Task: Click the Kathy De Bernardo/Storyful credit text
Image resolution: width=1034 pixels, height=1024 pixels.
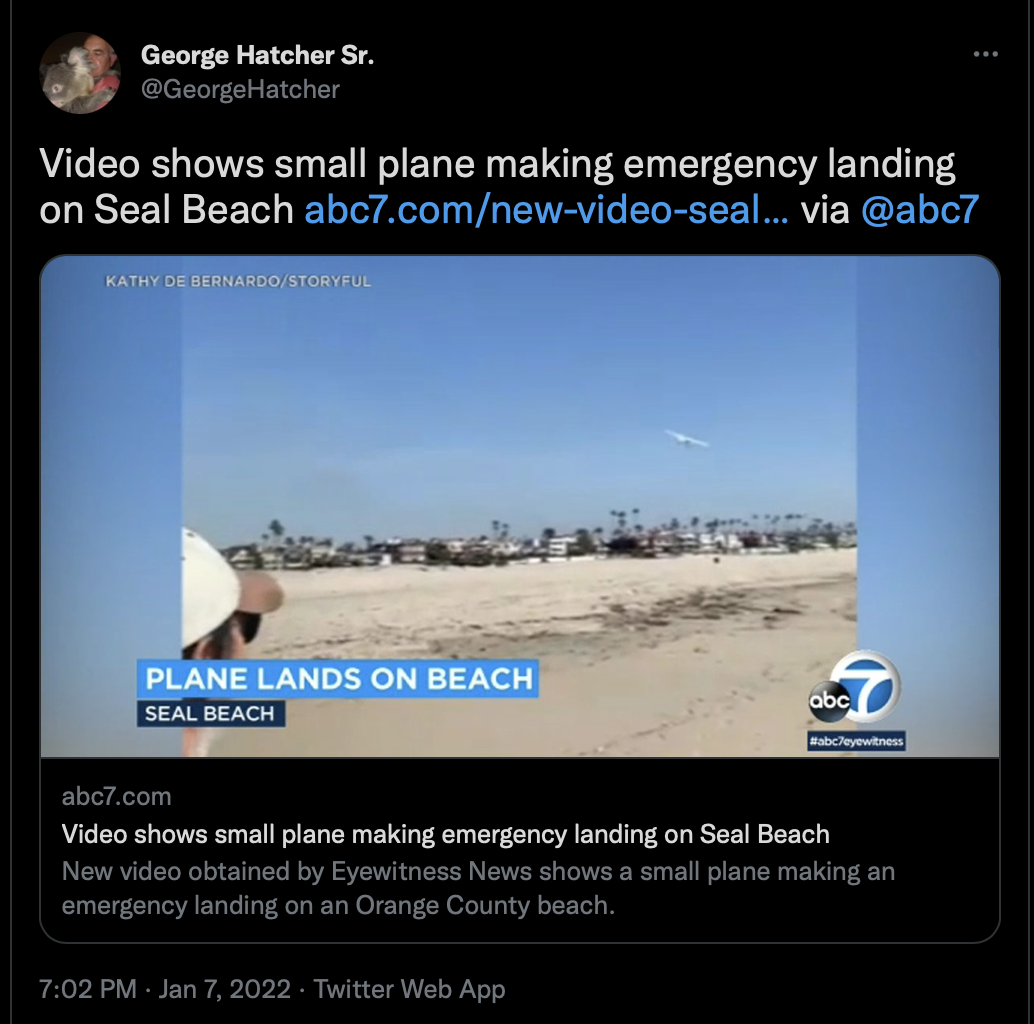Action: pyautogui.click(x=238, y=282)
